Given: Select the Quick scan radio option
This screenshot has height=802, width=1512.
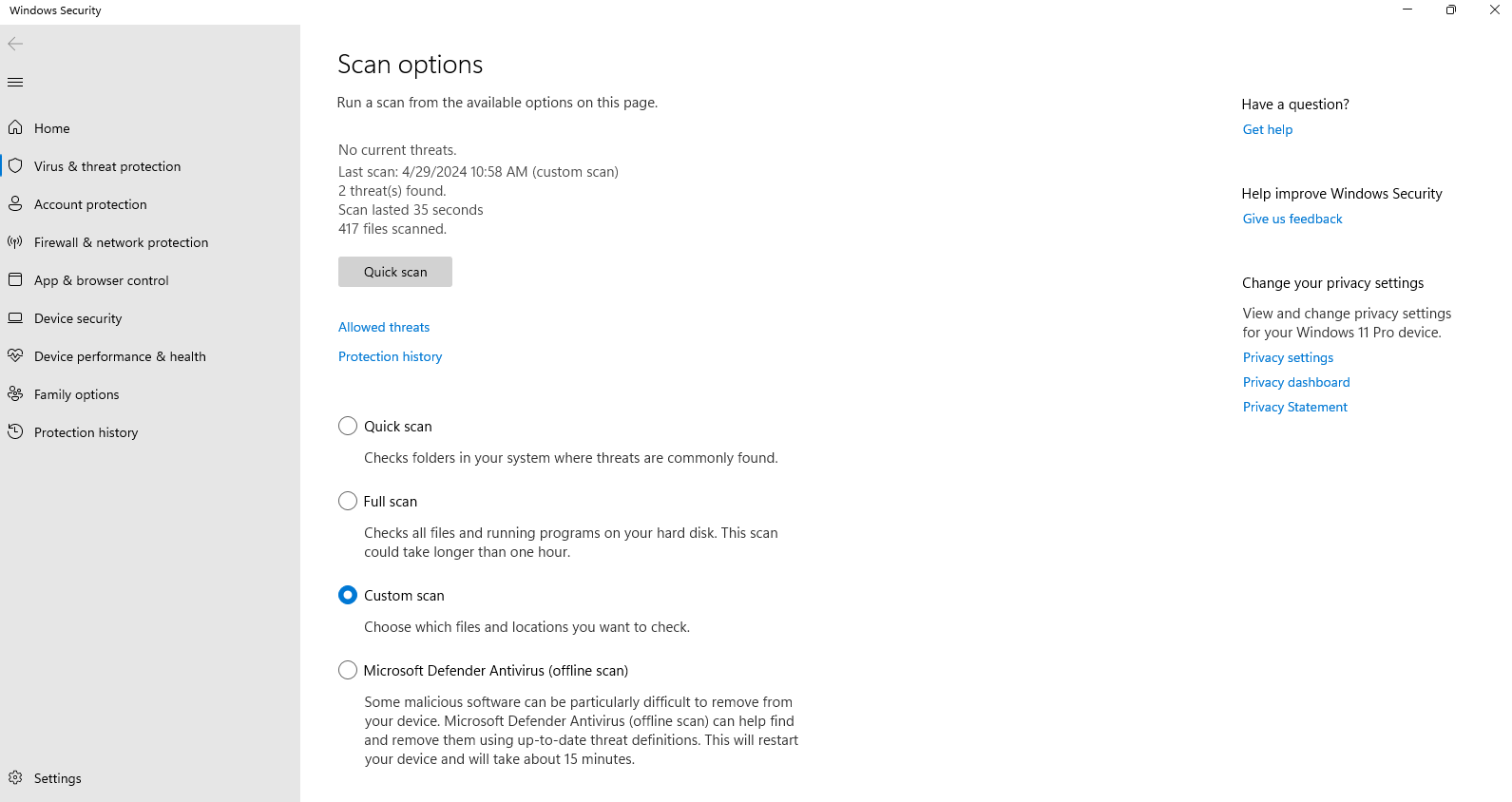Looking at the screenshot, I should pyautogui.click(x=348, y=426).
